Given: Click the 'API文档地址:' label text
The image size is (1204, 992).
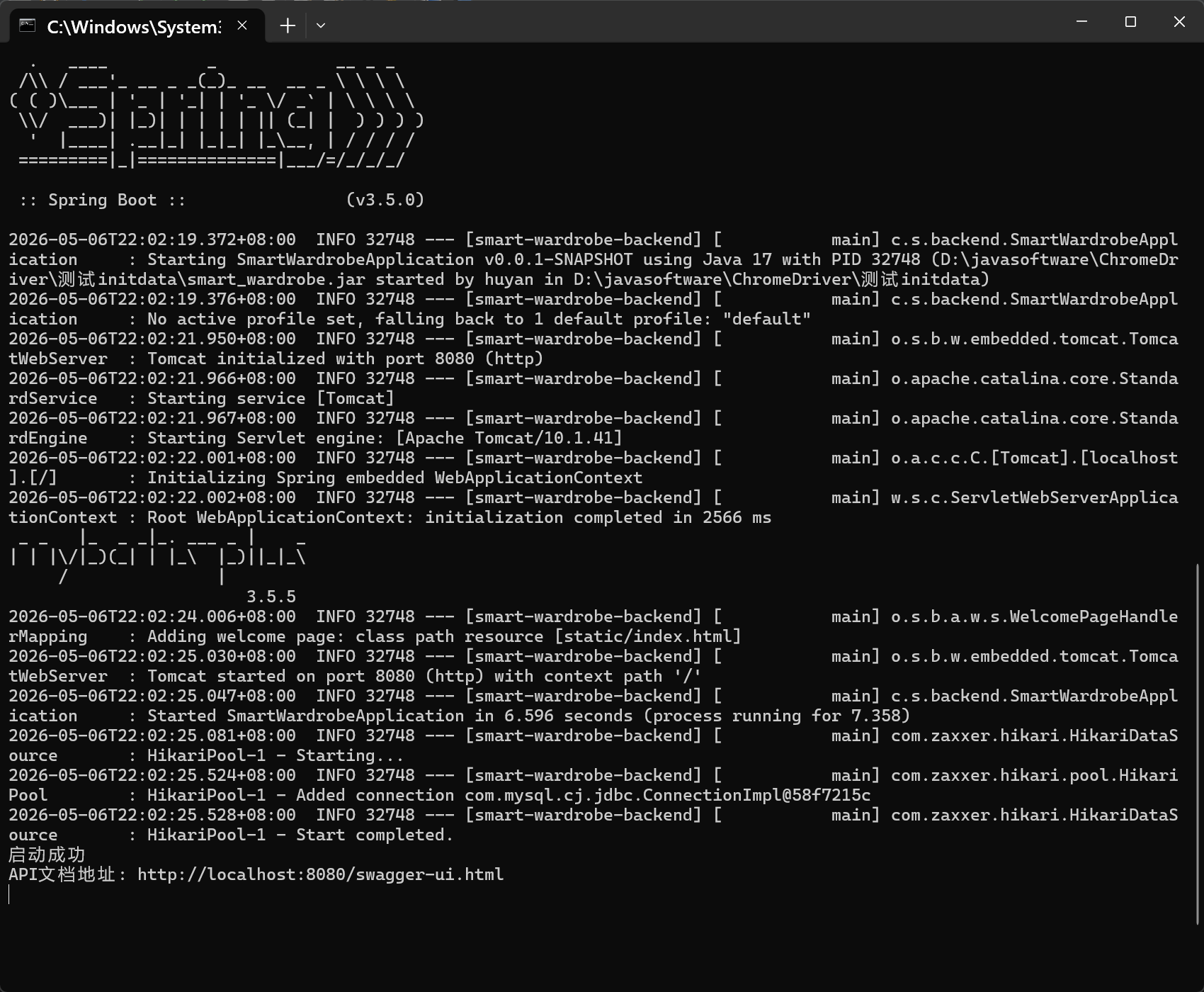Looking at the screenshot, I should (67, 874).
